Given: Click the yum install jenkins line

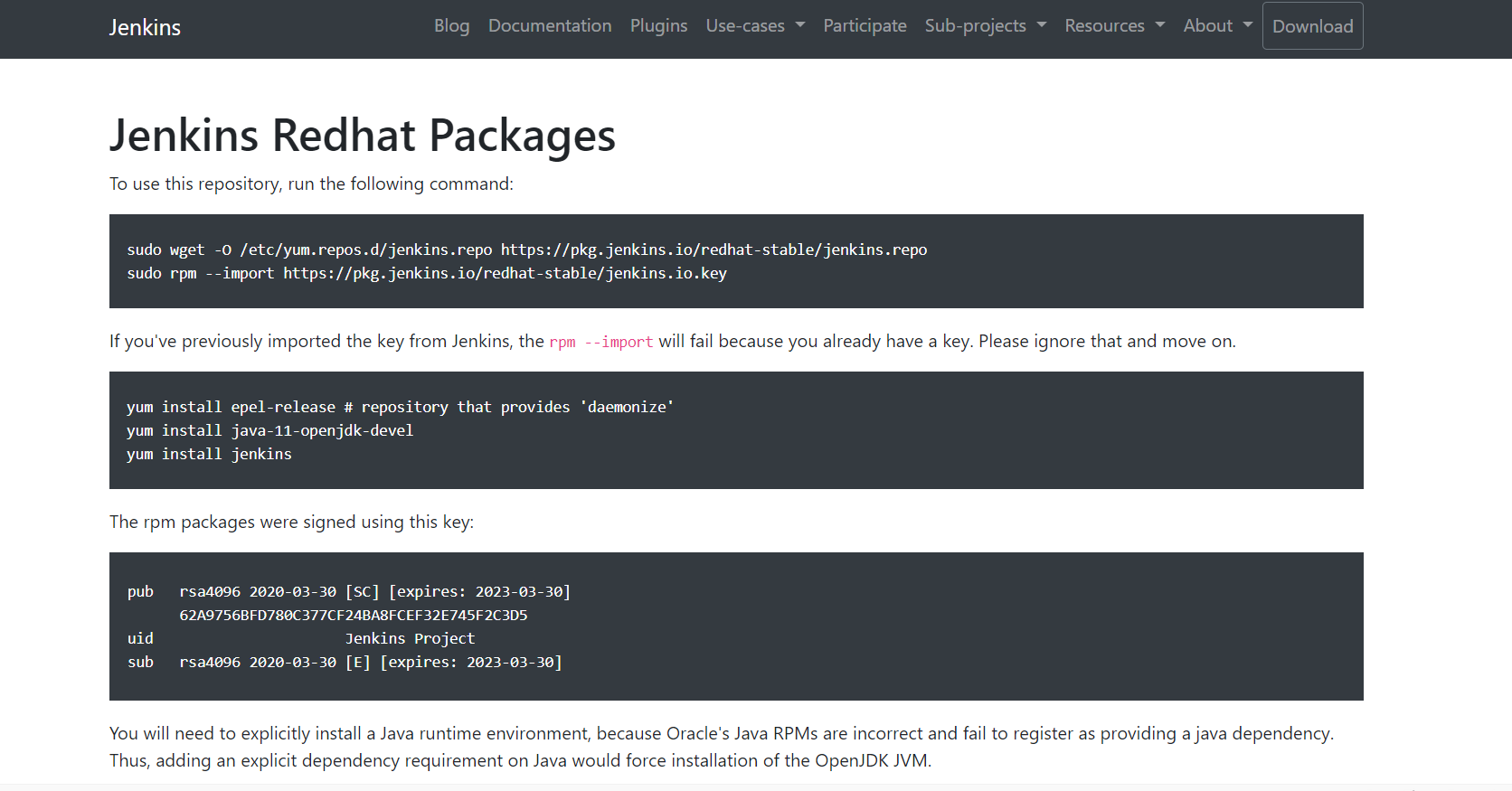Looking at the screenshot, I should 209,454.
